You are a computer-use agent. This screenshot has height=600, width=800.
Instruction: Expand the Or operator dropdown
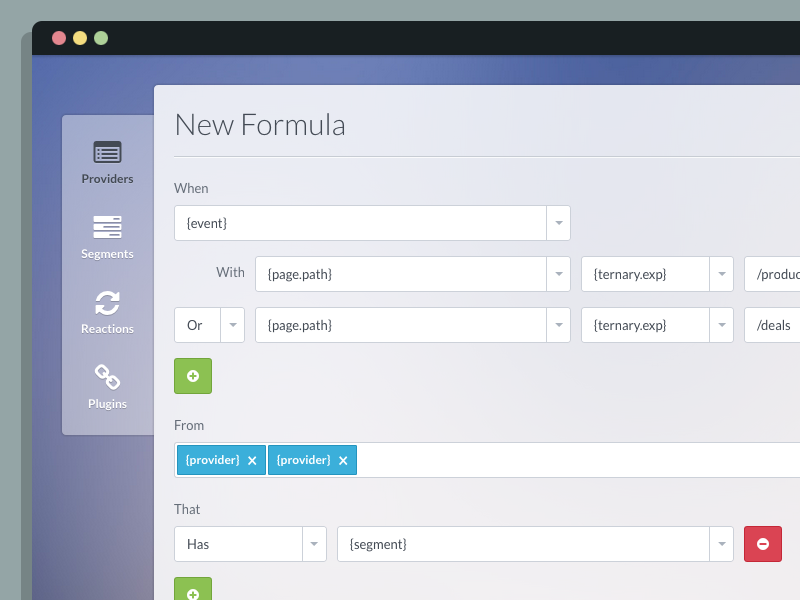[x=233, y=325]
